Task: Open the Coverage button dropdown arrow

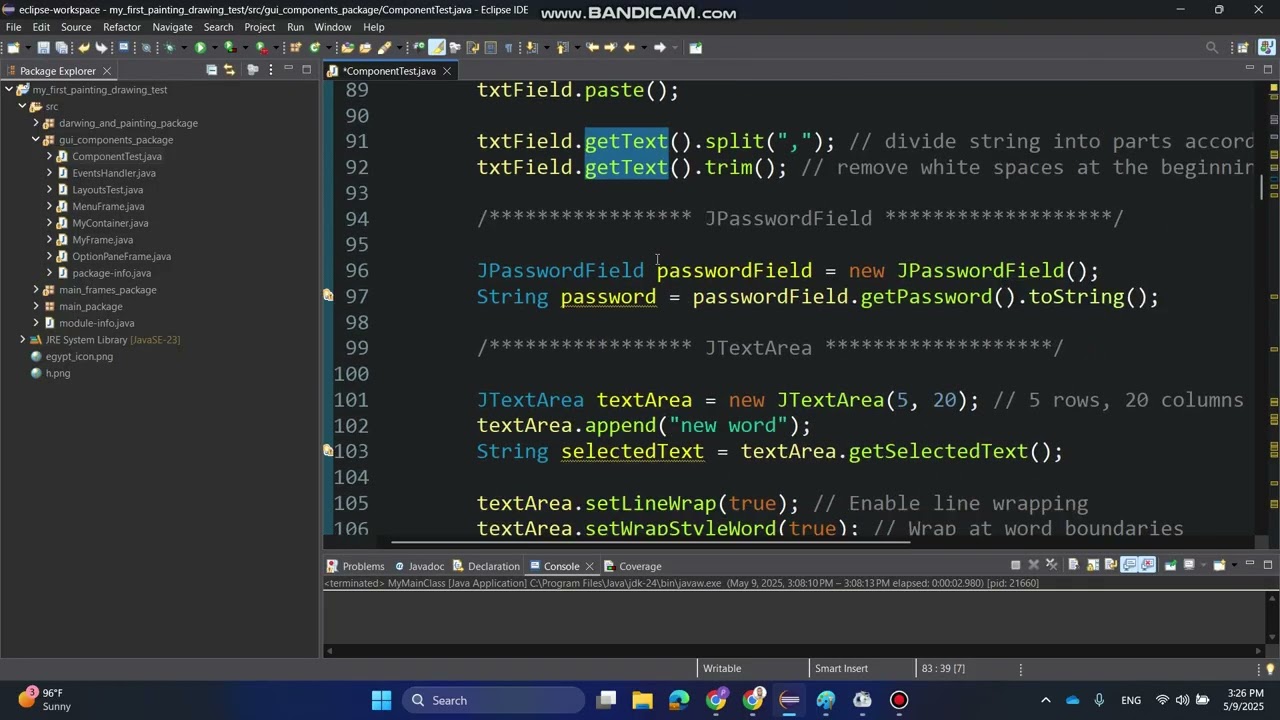Action: tap(245, 47)
